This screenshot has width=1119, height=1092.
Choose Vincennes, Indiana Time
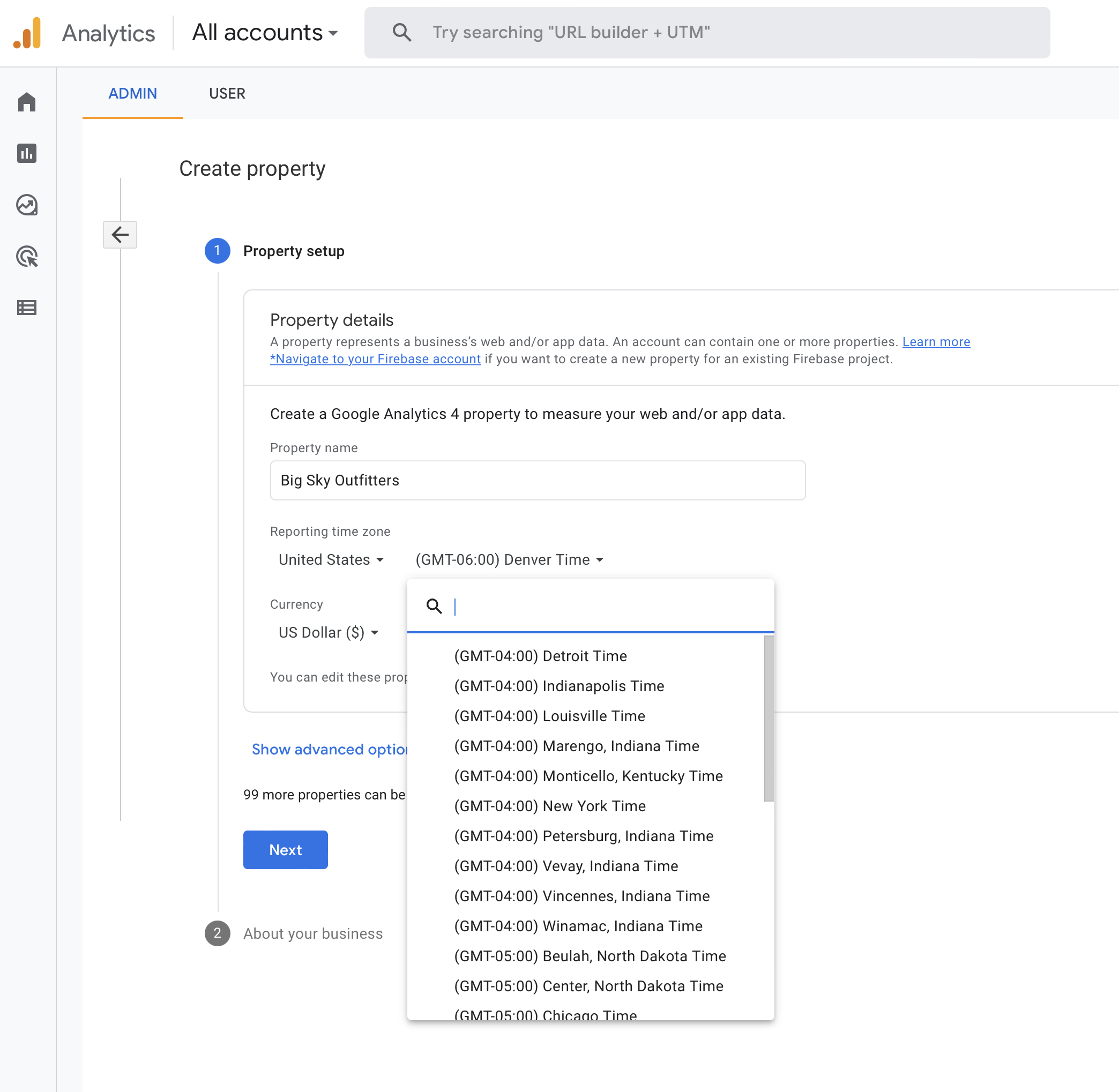point(586,896)
